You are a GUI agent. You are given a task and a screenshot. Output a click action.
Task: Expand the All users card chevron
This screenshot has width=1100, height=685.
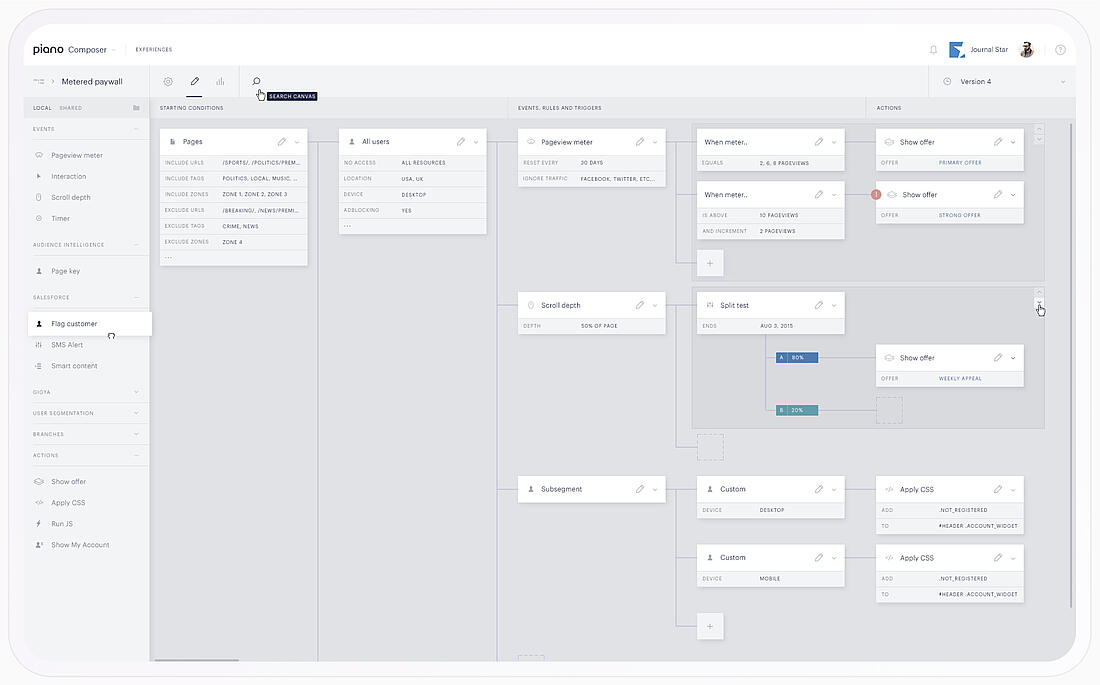pos(476,142)
